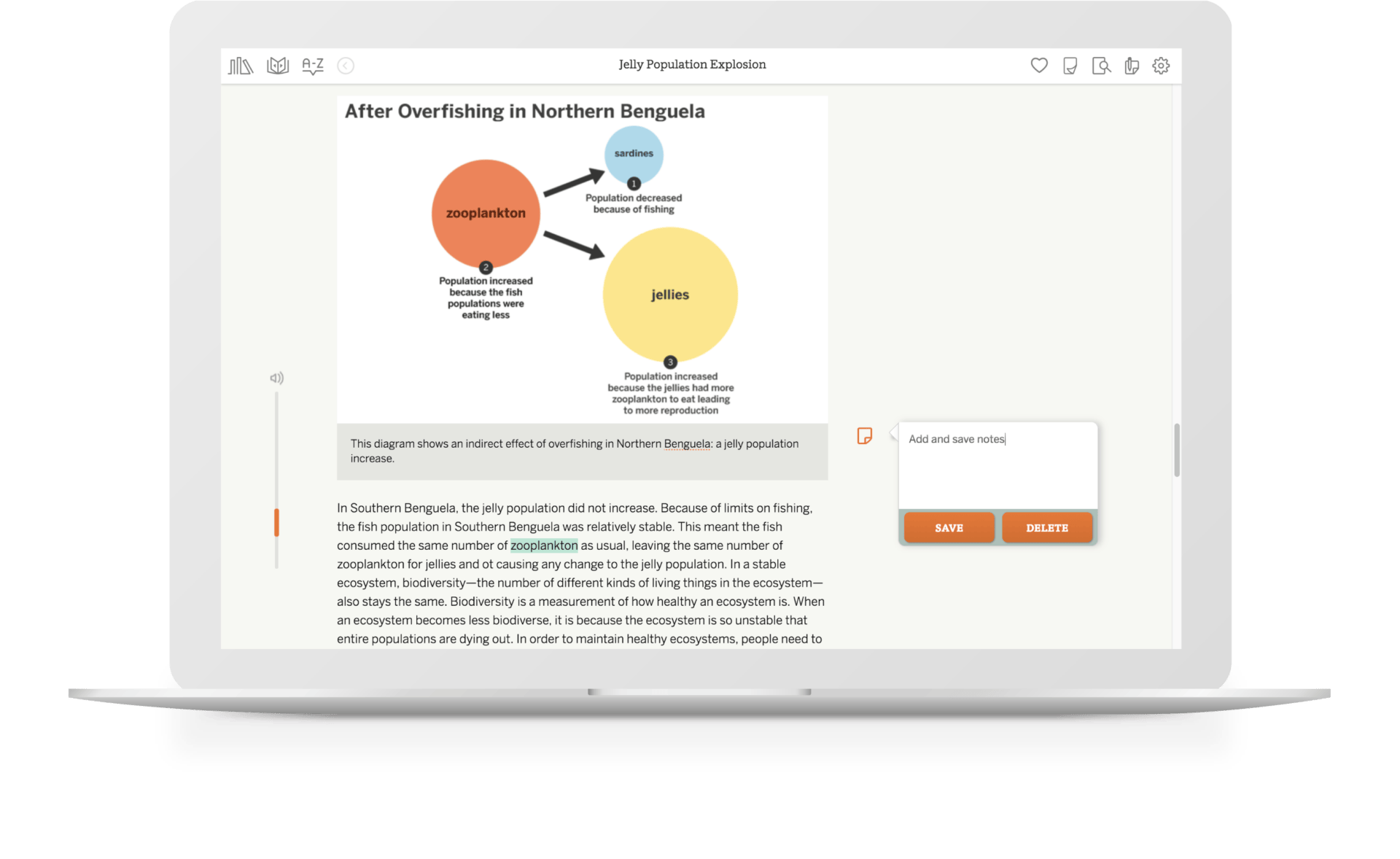Click the step 3 marker under jellies
The image size is (1400, 859).
pos(670,362)
